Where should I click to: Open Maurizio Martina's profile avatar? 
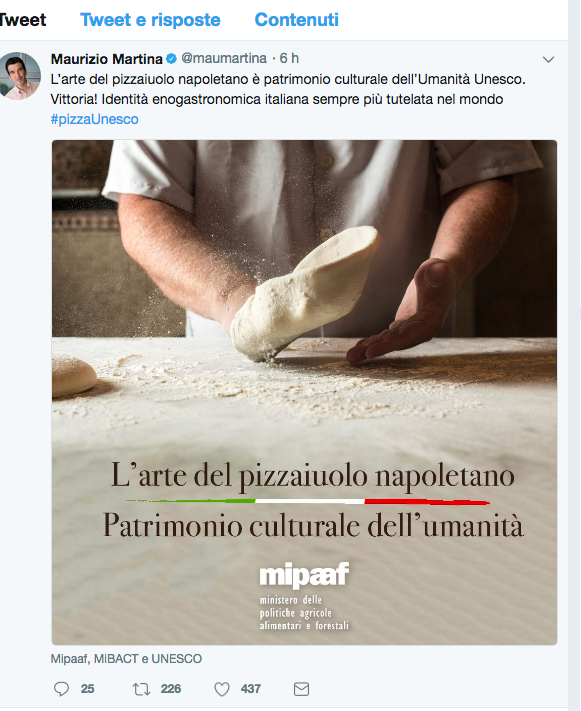20,76
